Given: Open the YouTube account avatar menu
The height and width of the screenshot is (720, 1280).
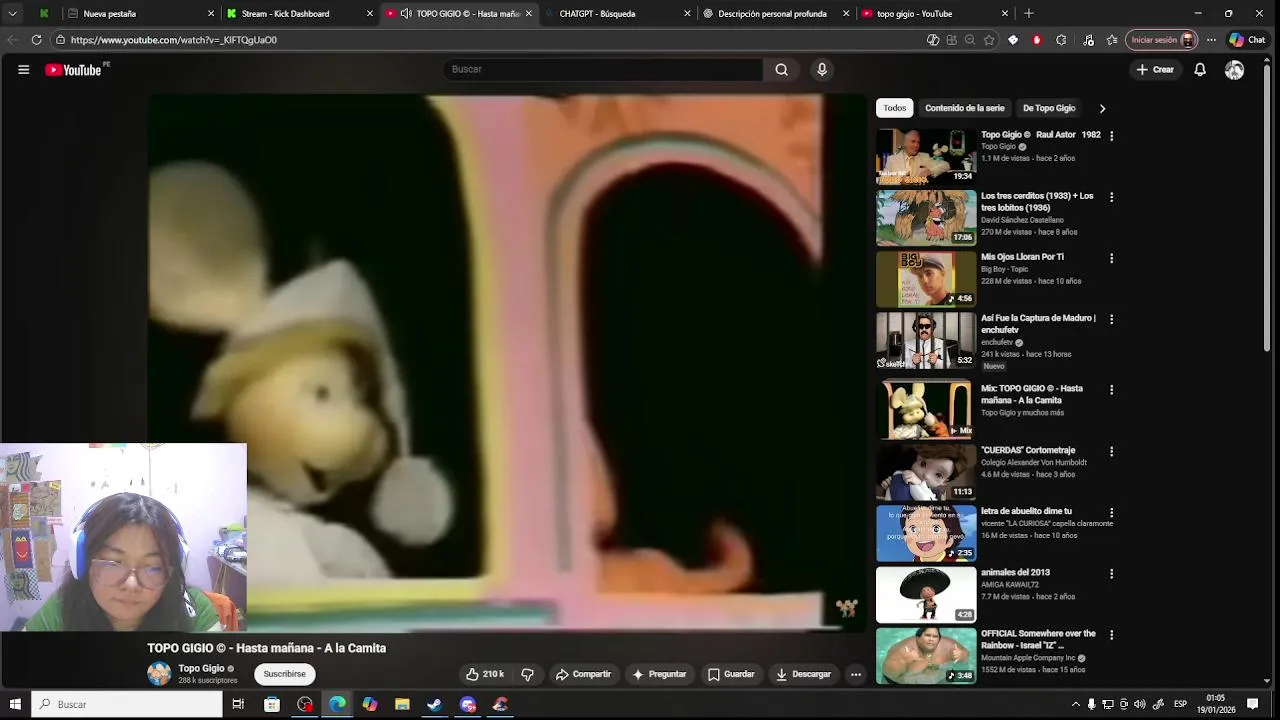Looking at the screenshot, I should pyautogui.click(x=1235, y=70).
